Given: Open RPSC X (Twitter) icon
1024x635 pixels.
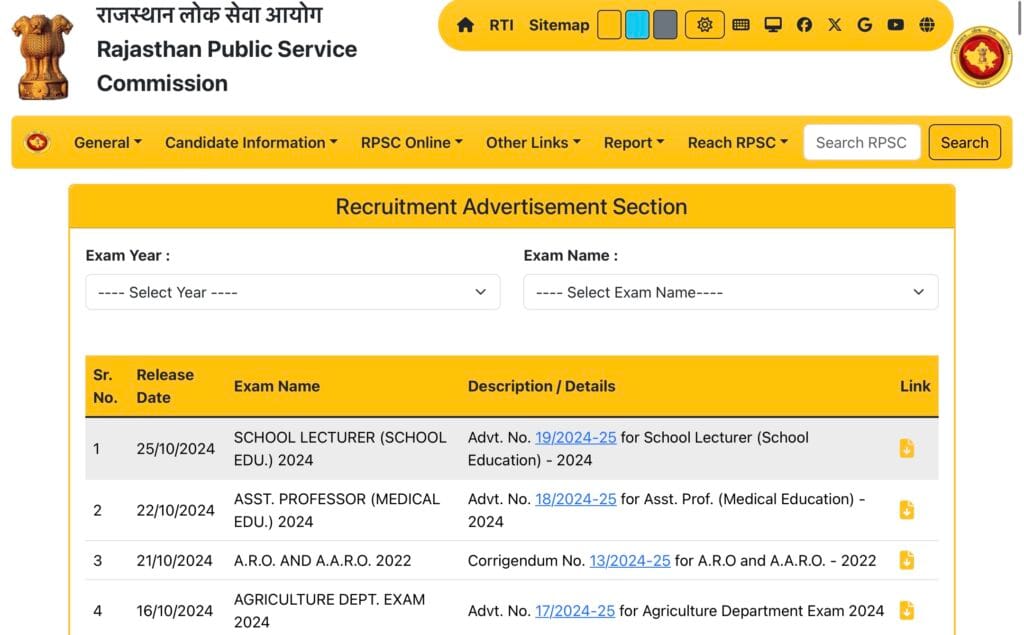Looking at the screenshot, I should coord(835,25).
